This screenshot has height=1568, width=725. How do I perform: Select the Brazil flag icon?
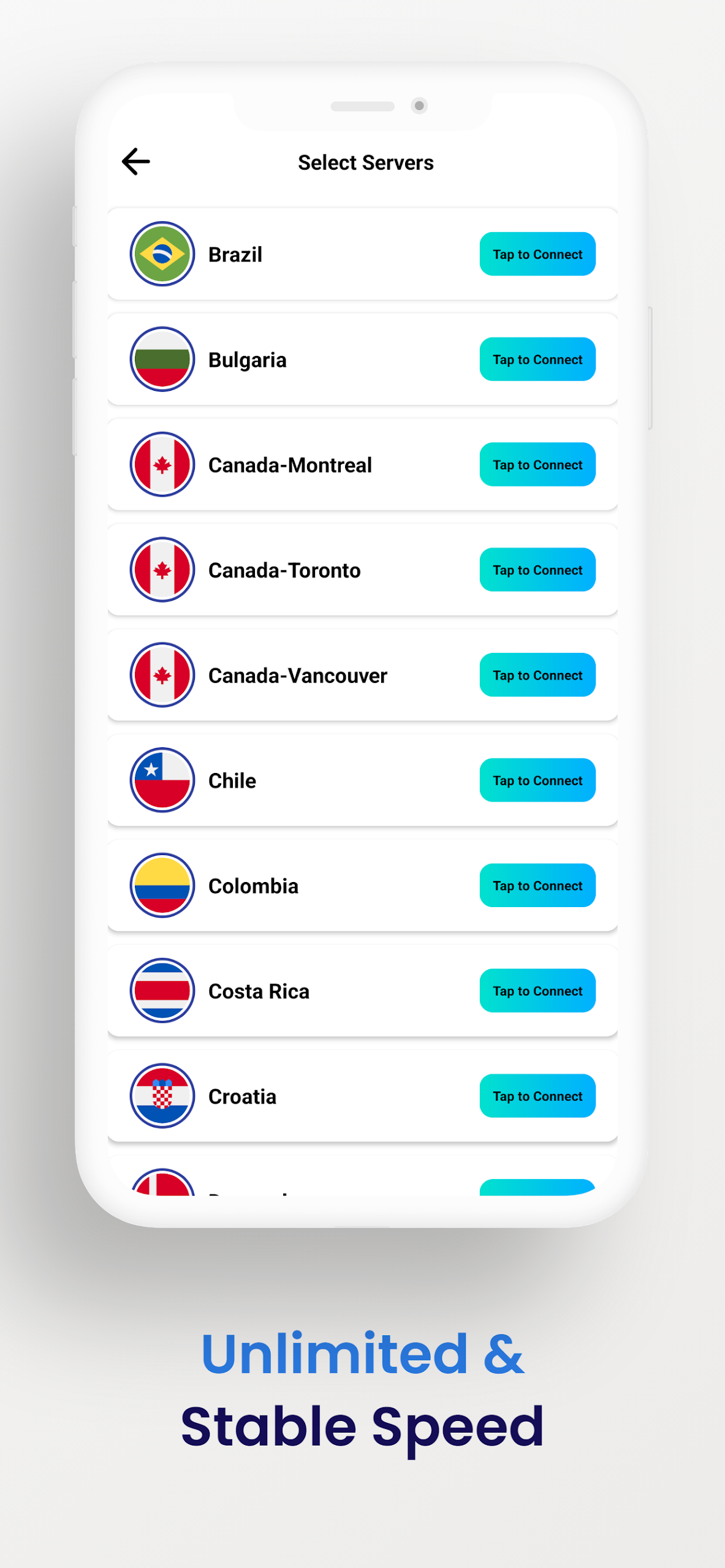(x=162, y=254)
